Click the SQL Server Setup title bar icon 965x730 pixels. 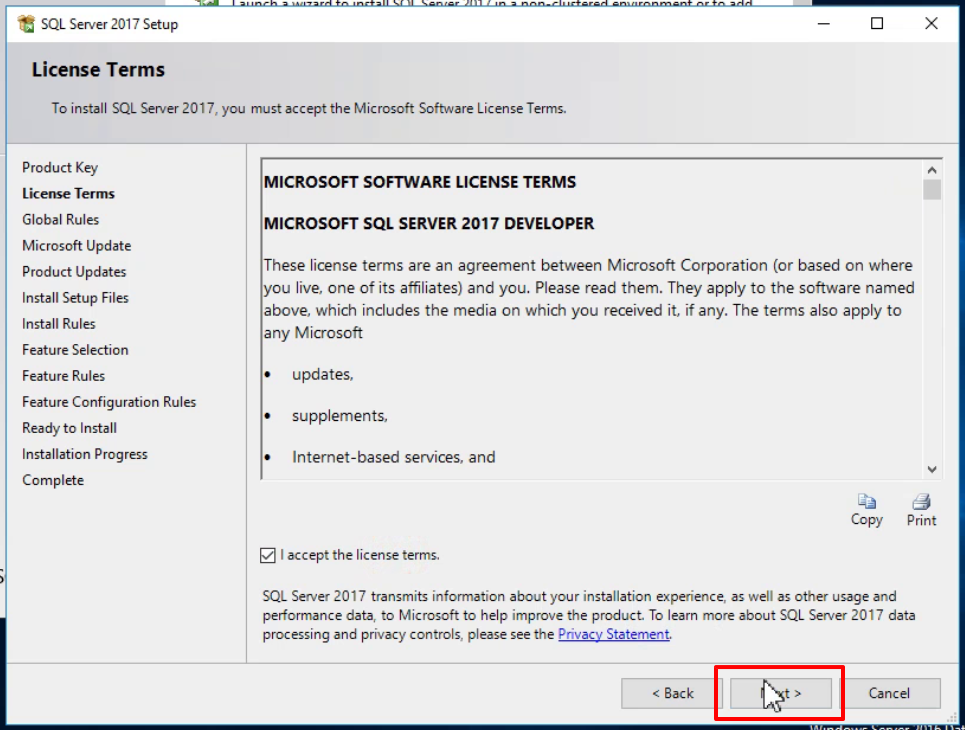click(26, 24)
